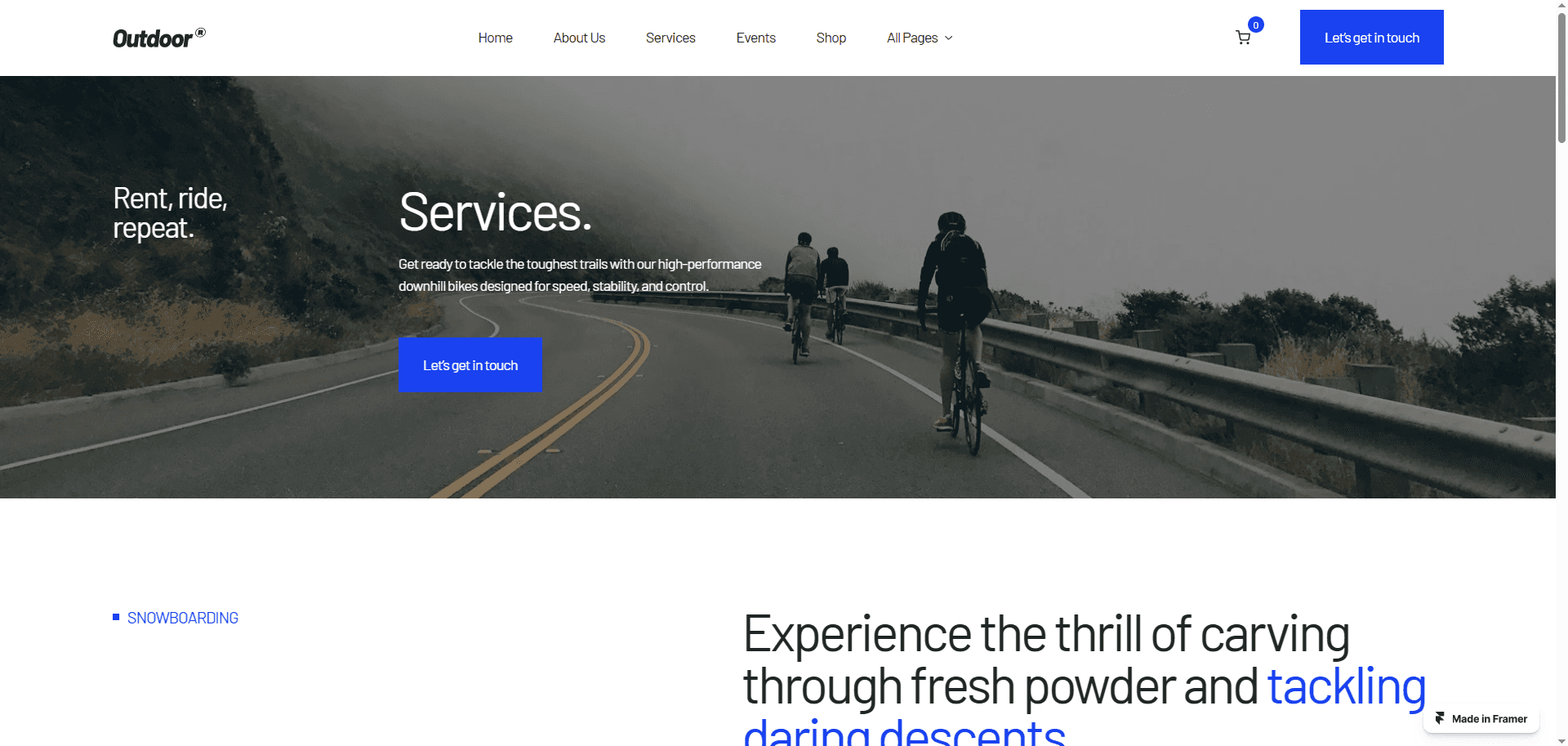The height and width of the screenshot is (746, 1568).
Task: Click the cart item count badge
Action: (1256, 25)
